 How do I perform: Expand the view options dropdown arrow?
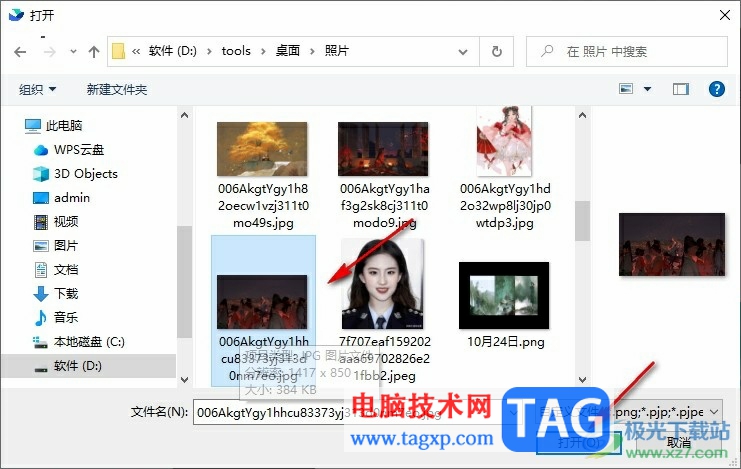pyautogui.click(x=647, y=88)
